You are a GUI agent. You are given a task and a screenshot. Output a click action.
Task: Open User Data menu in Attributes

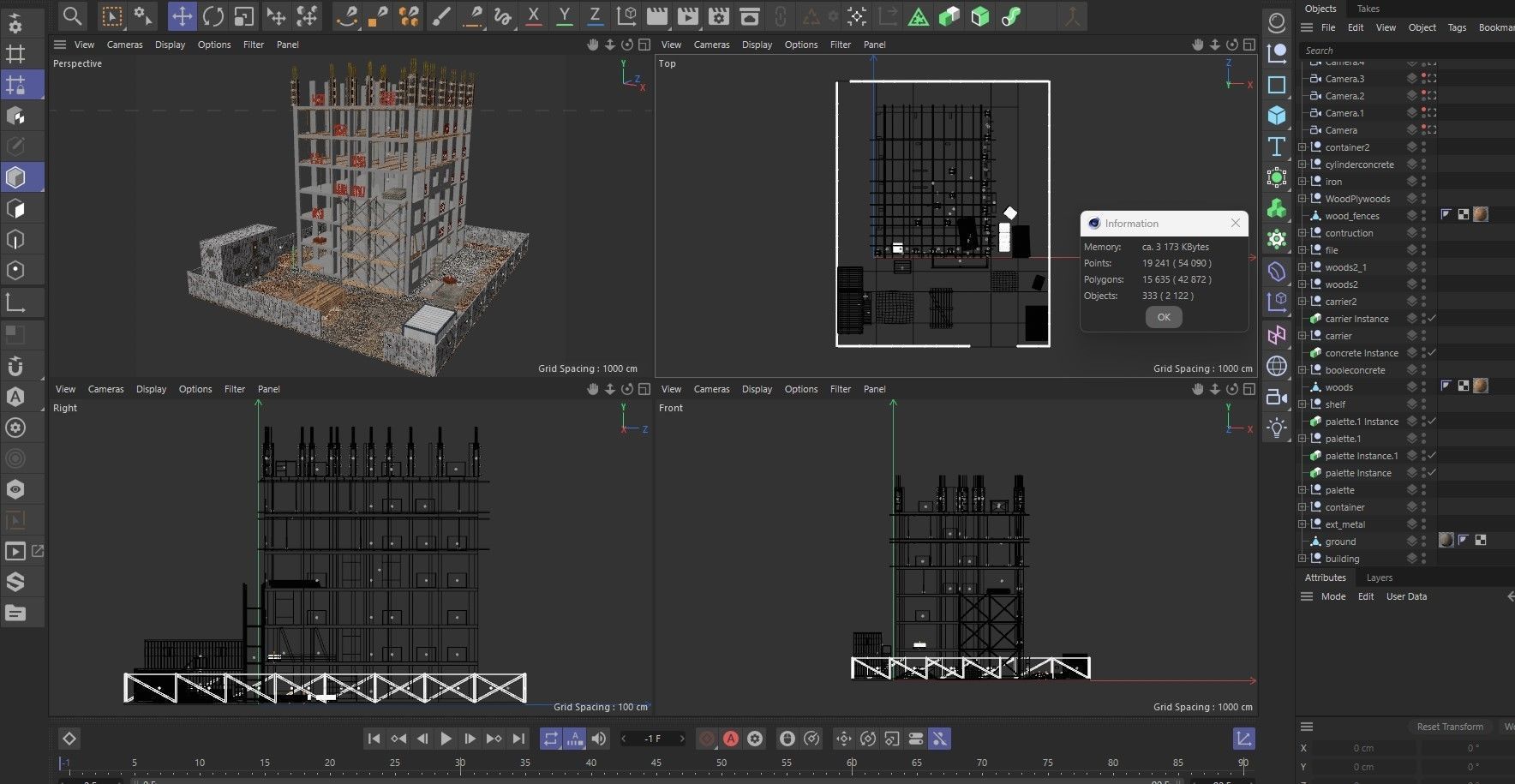[1406, 596]
